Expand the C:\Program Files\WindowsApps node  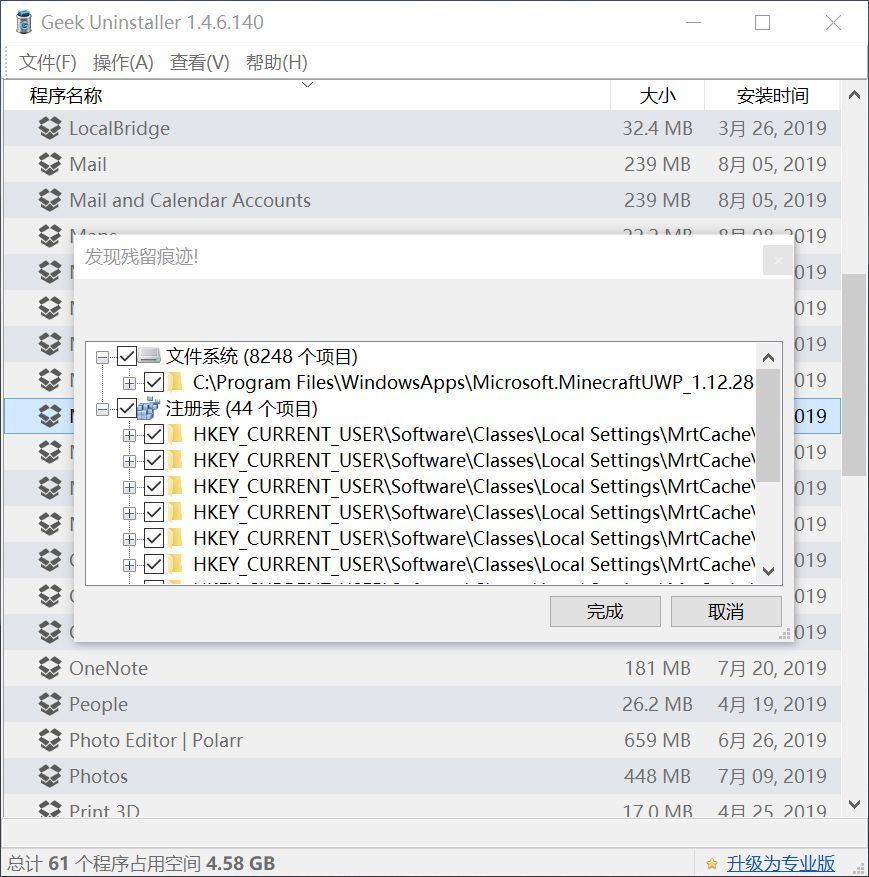129,383
